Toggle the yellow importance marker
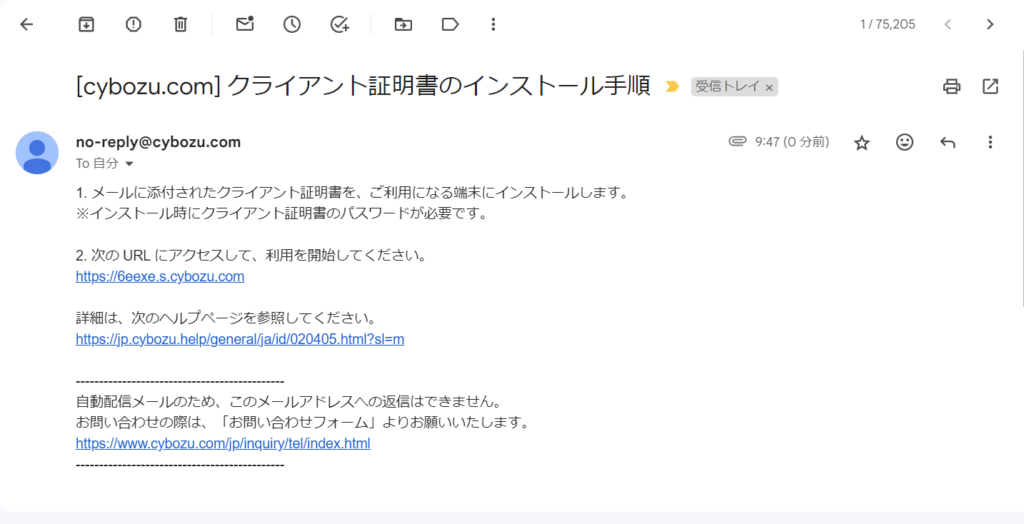 click(672, 87)
